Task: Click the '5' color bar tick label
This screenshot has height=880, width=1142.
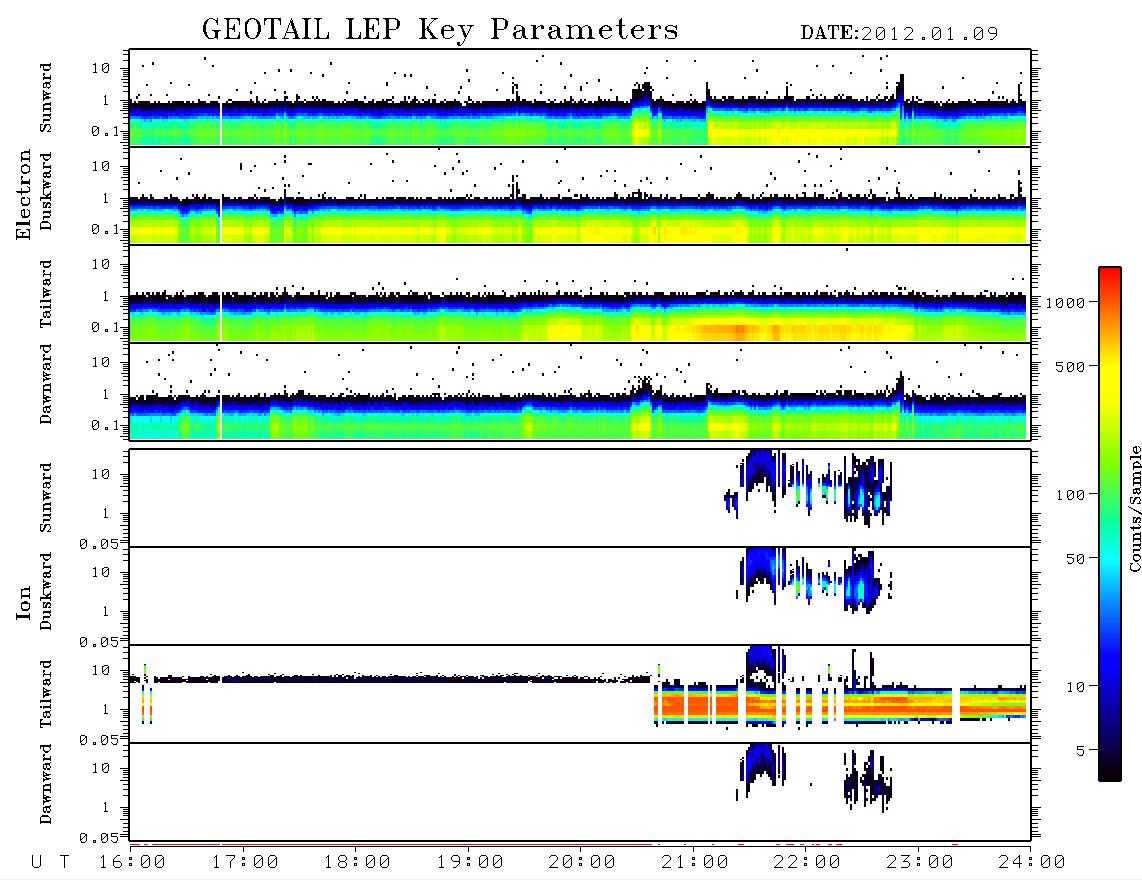Action: coord(1080,751)
